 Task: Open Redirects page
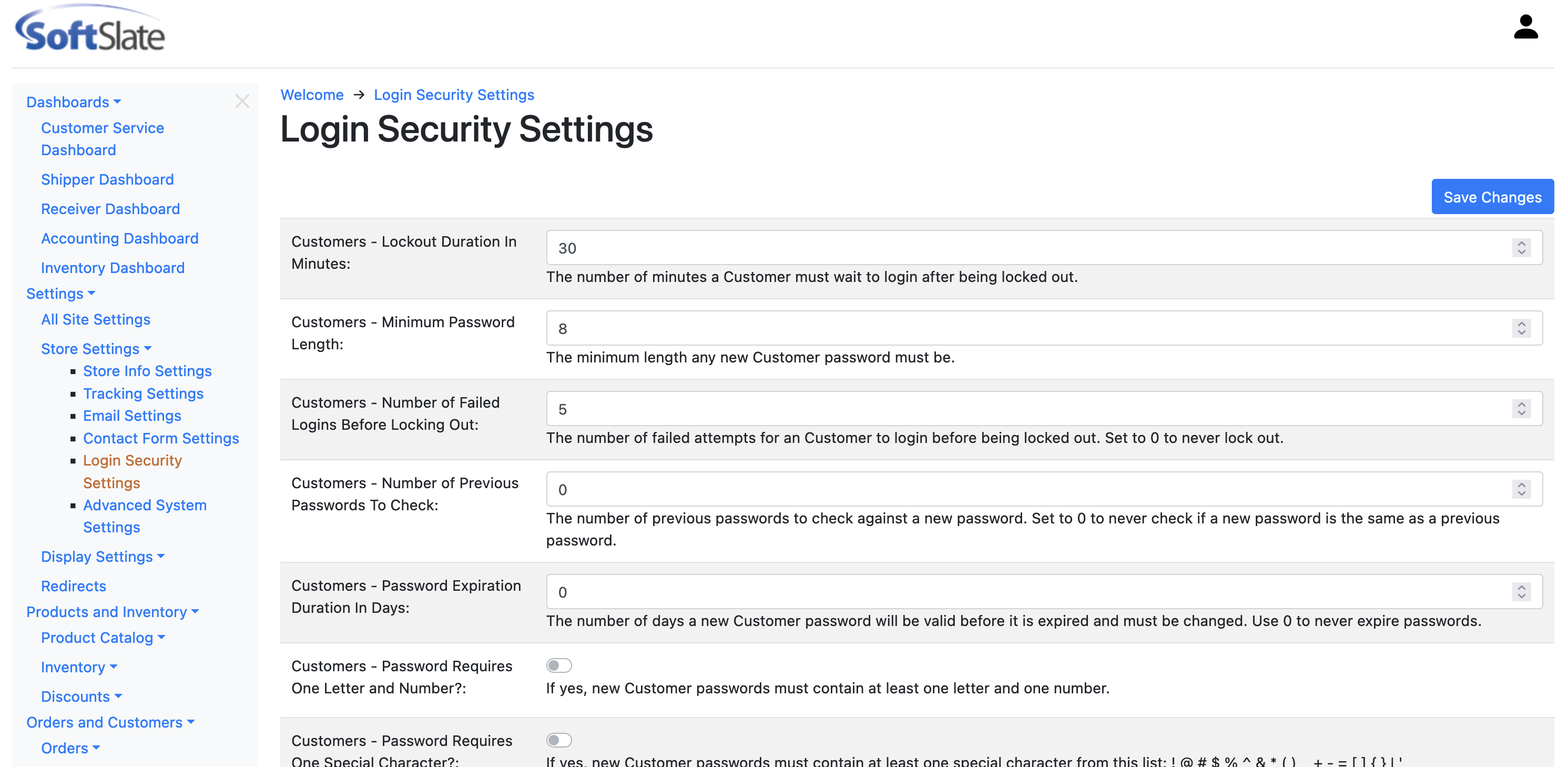click(74, 586)
